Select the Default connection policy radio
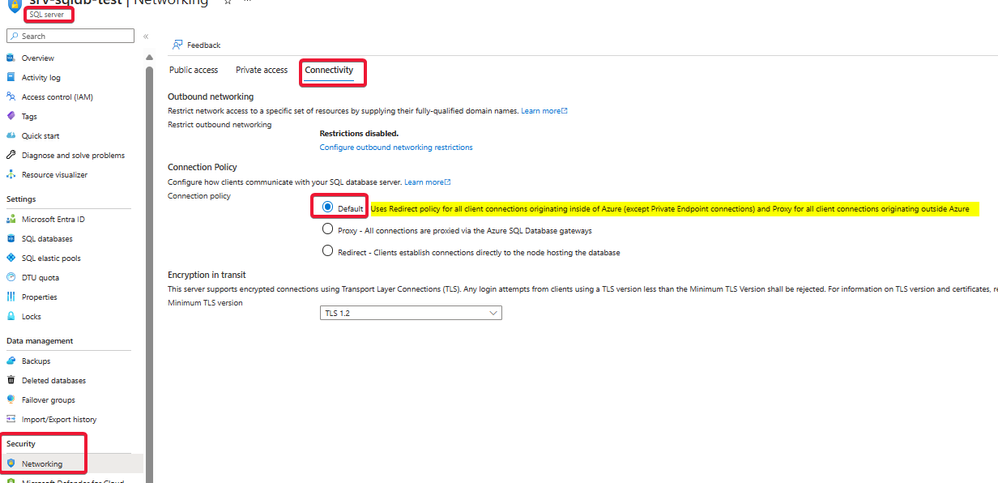 click(x=328, y=207)
